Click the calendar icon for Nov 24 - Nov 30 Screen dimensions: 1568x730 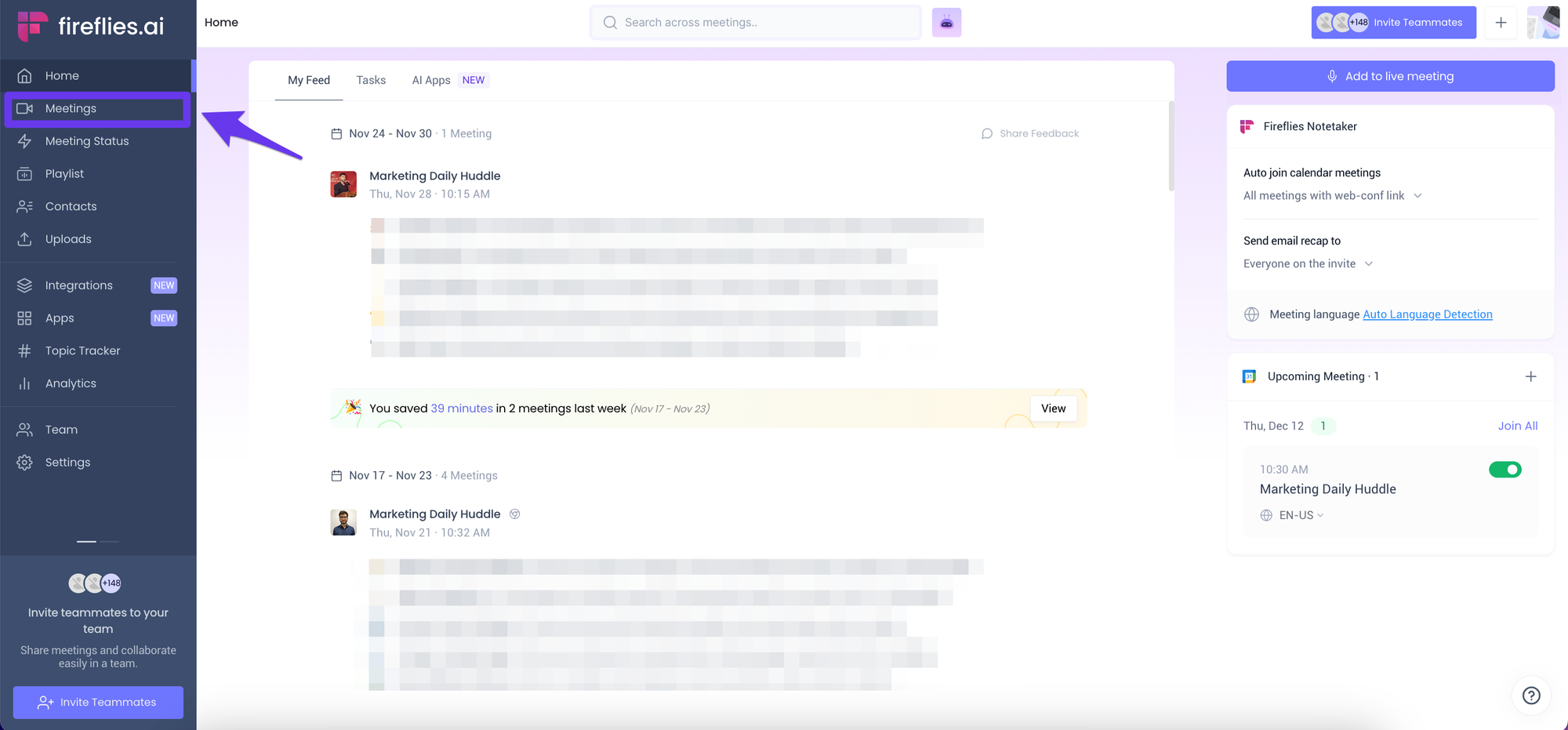(x=336, y=134)
